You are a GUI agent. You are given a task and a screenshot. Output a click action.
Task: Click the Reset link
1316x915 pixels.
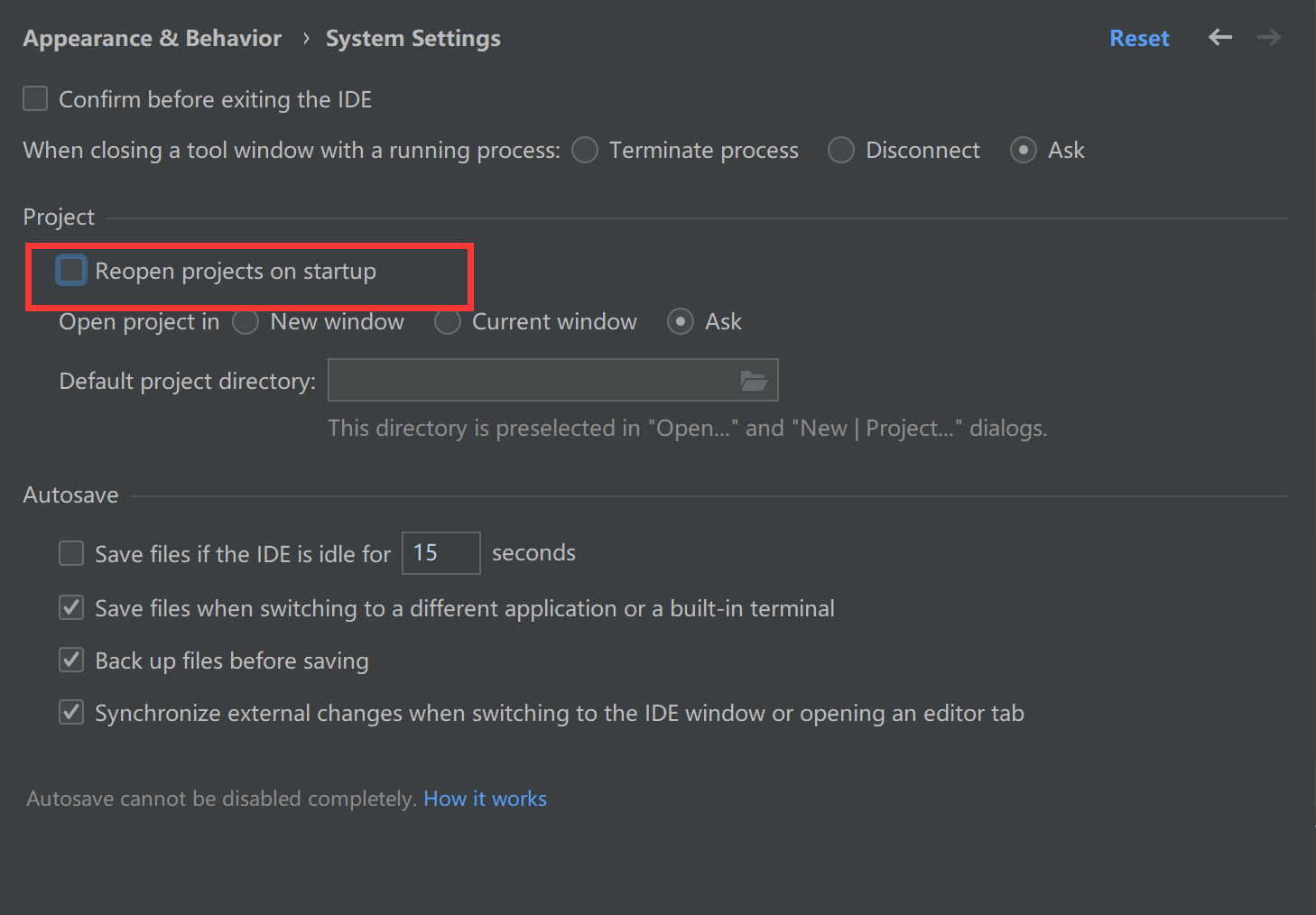tap(1139, 38)
